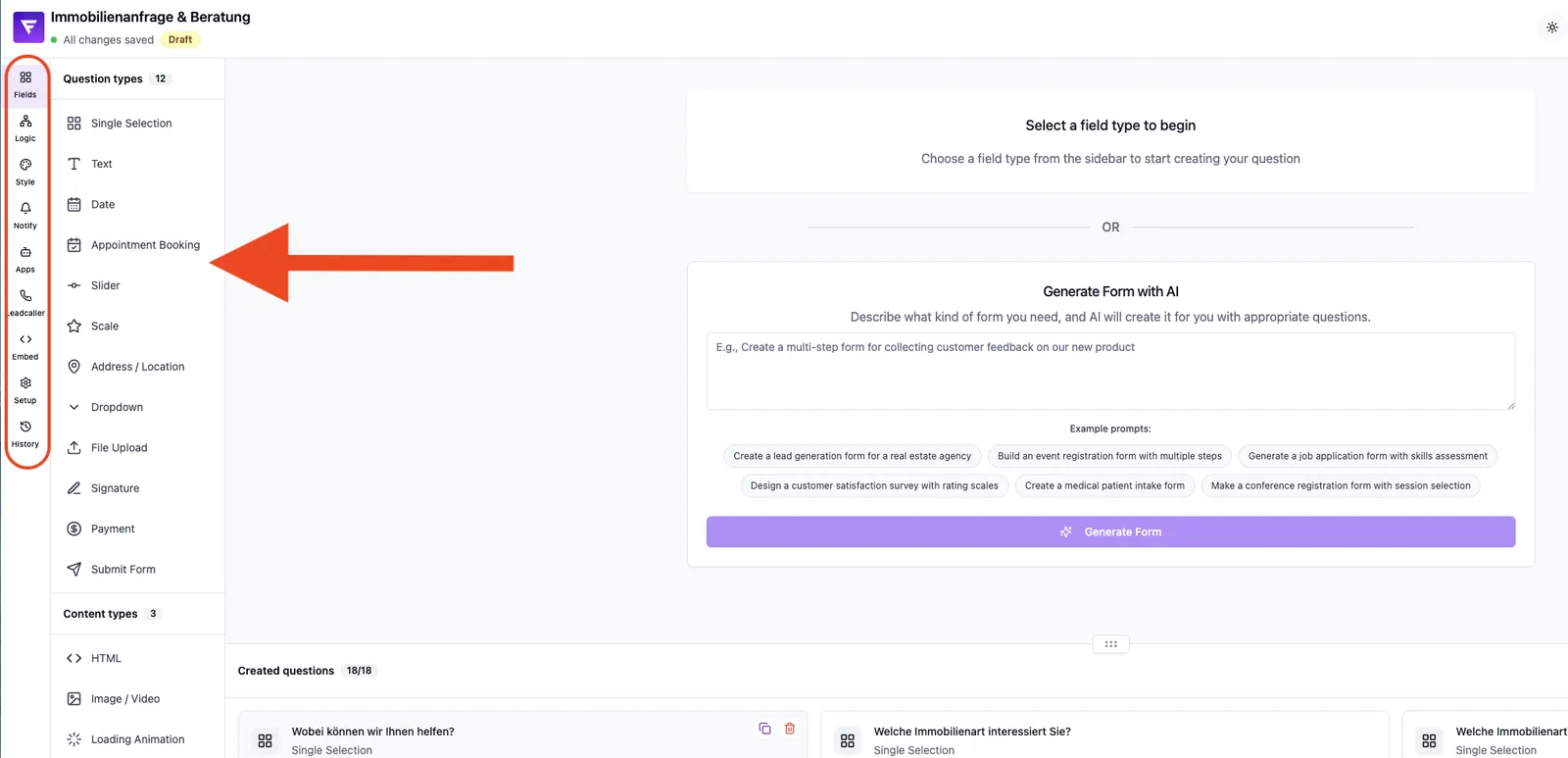This screenshot has width=1568, height=758.
Task: Delete the 'Wobei können wir Ihnen helfen?' question
Action: tap(790, 729)
